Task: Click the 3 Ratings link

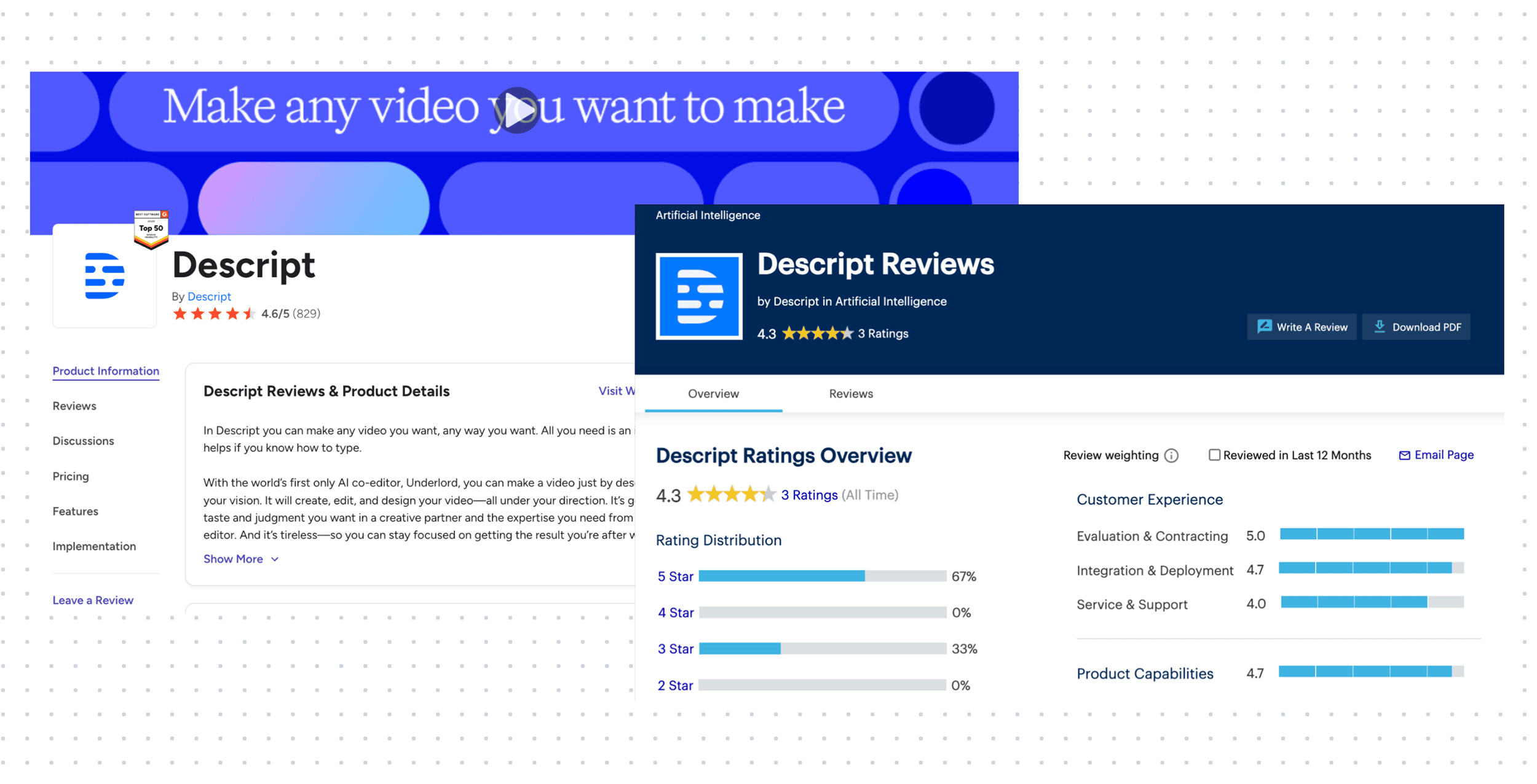Action: point(809,495)
